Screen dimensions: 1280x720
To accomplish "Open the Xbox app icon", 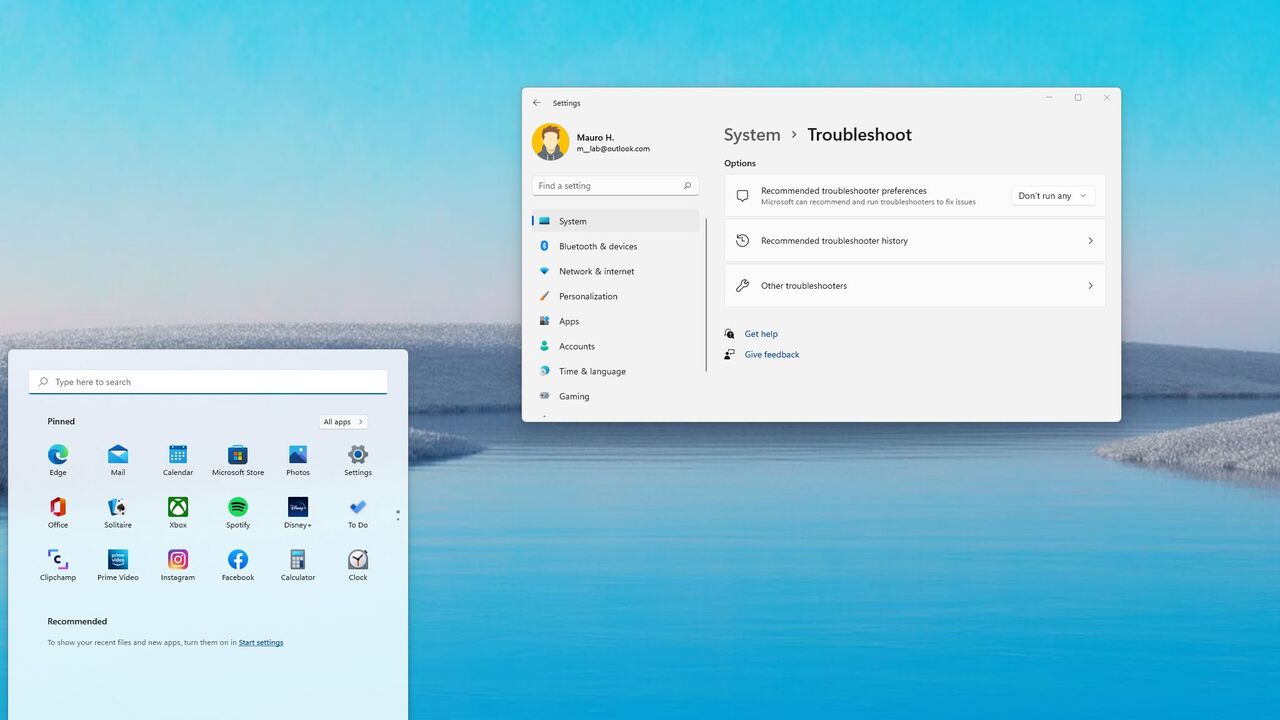I will tap(178, 507).
